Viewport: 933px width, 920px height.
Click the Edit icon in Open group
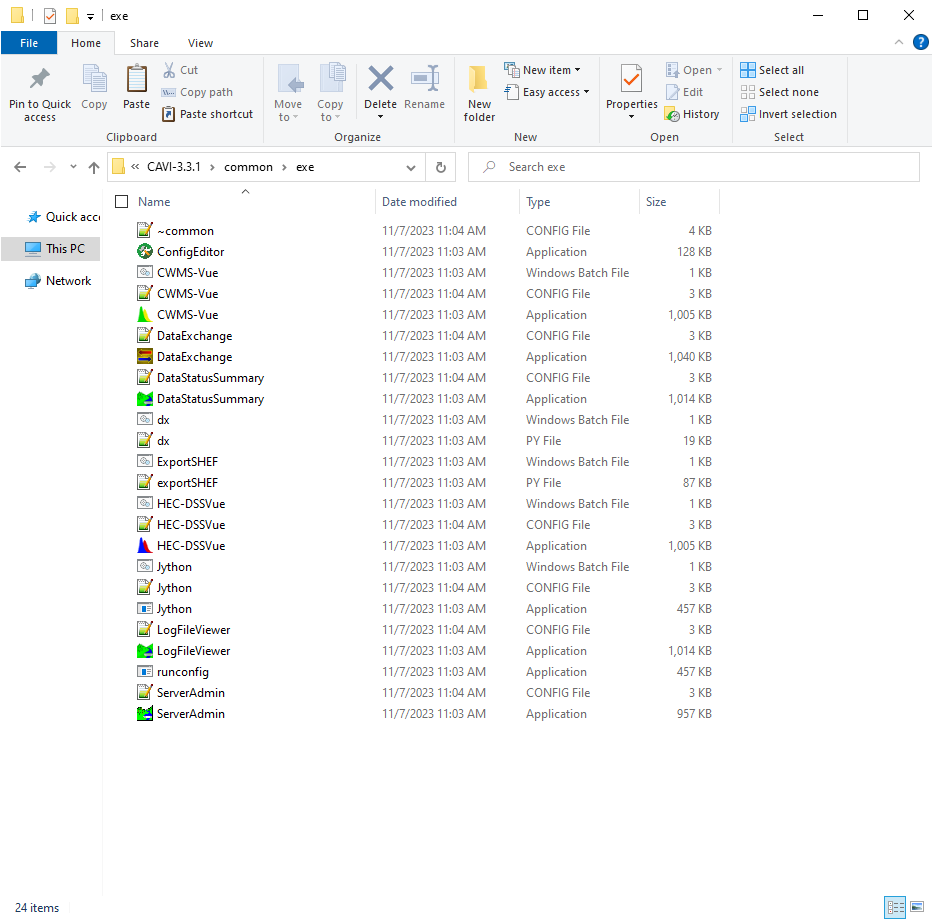672,92
